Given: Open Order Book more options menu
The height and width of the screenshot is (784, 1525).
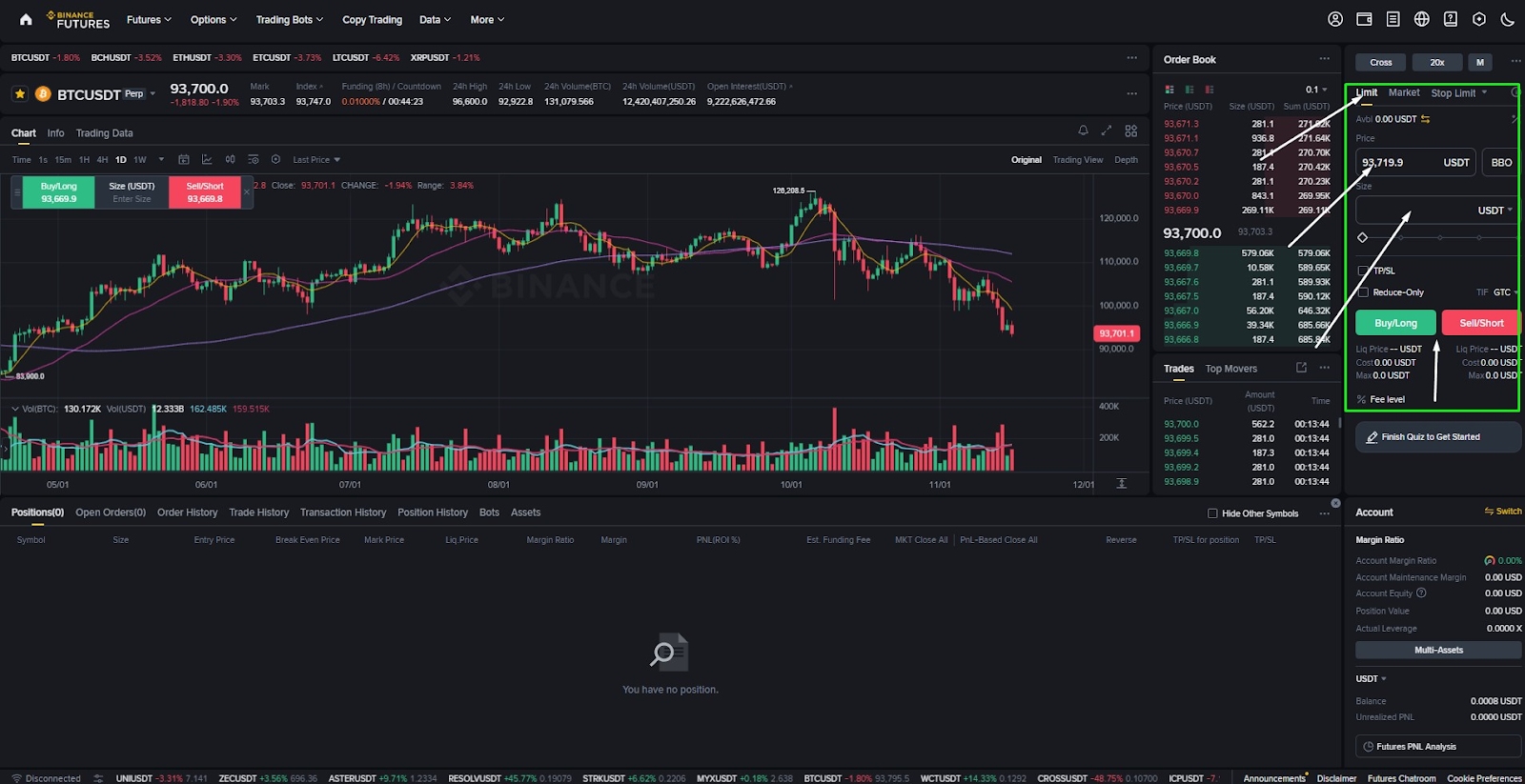Looking at the screenshot, I should click(1324, 59).
